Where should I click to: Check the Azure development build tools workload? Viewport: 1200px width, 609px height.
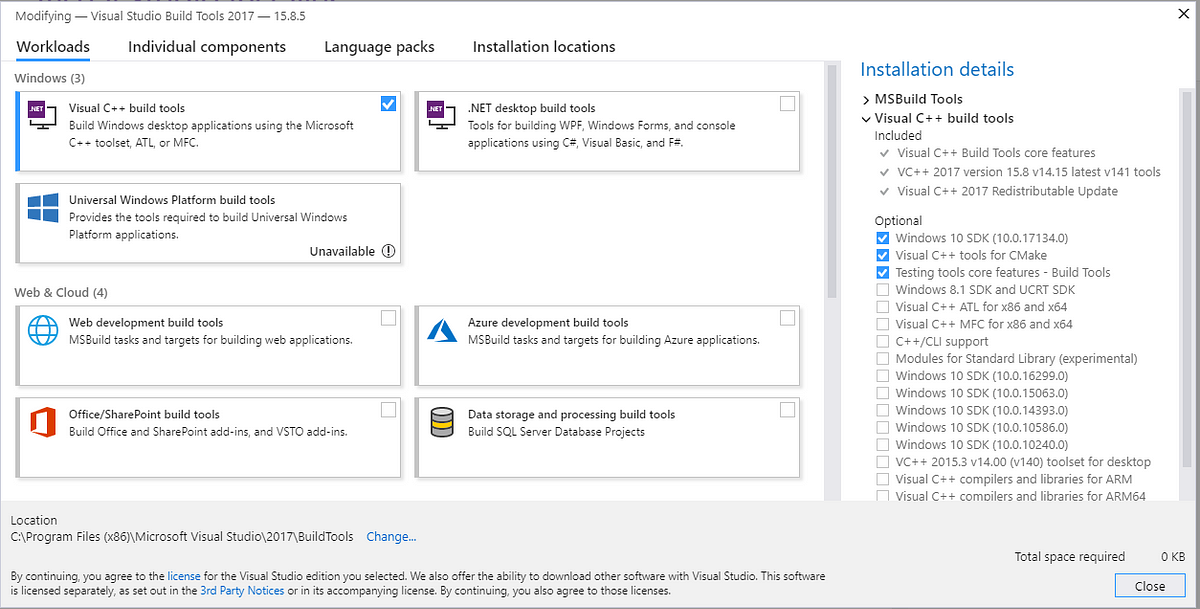tap(787, 318)
